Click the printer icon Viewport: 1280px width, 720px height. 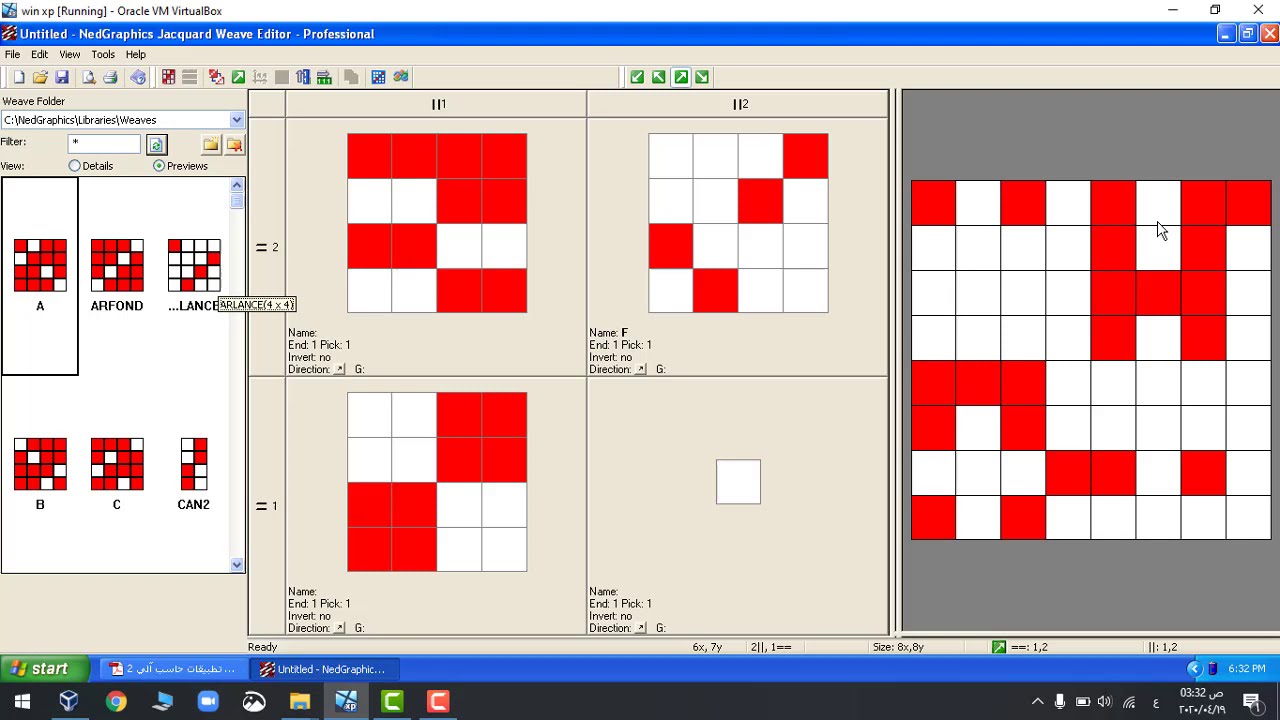tap(110, 77)
